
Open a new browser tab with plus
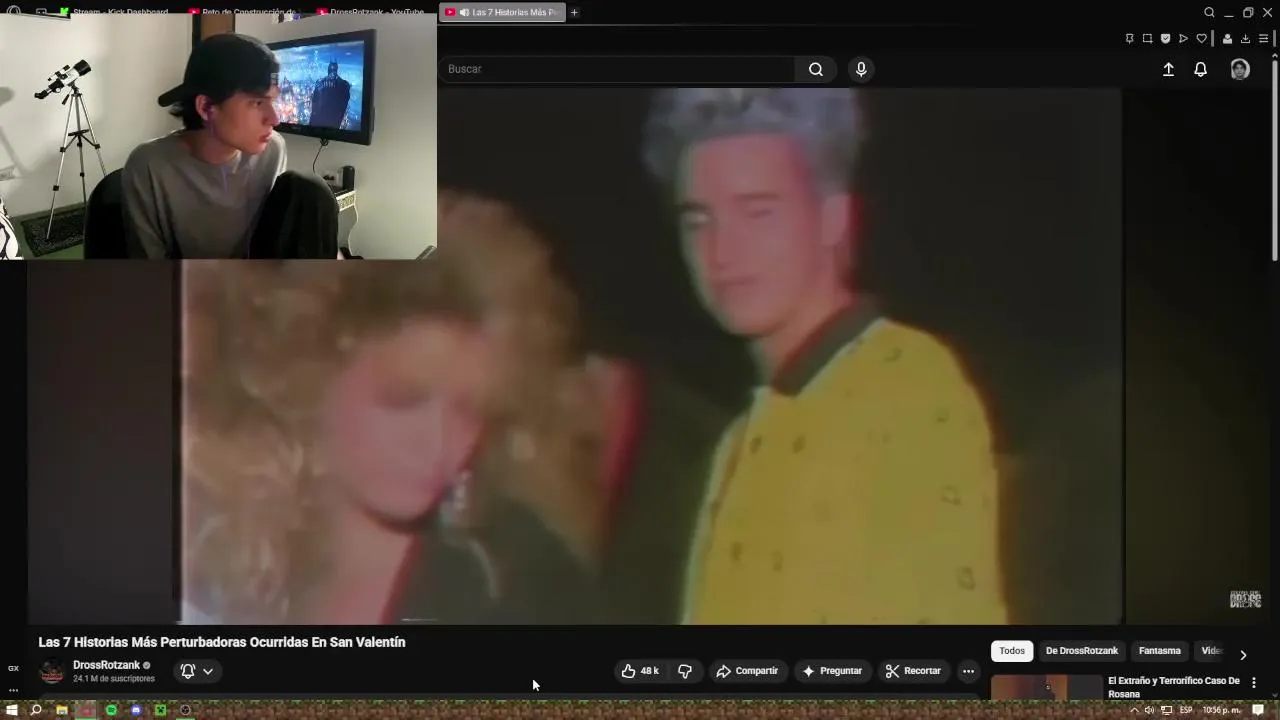pos(574,12)
